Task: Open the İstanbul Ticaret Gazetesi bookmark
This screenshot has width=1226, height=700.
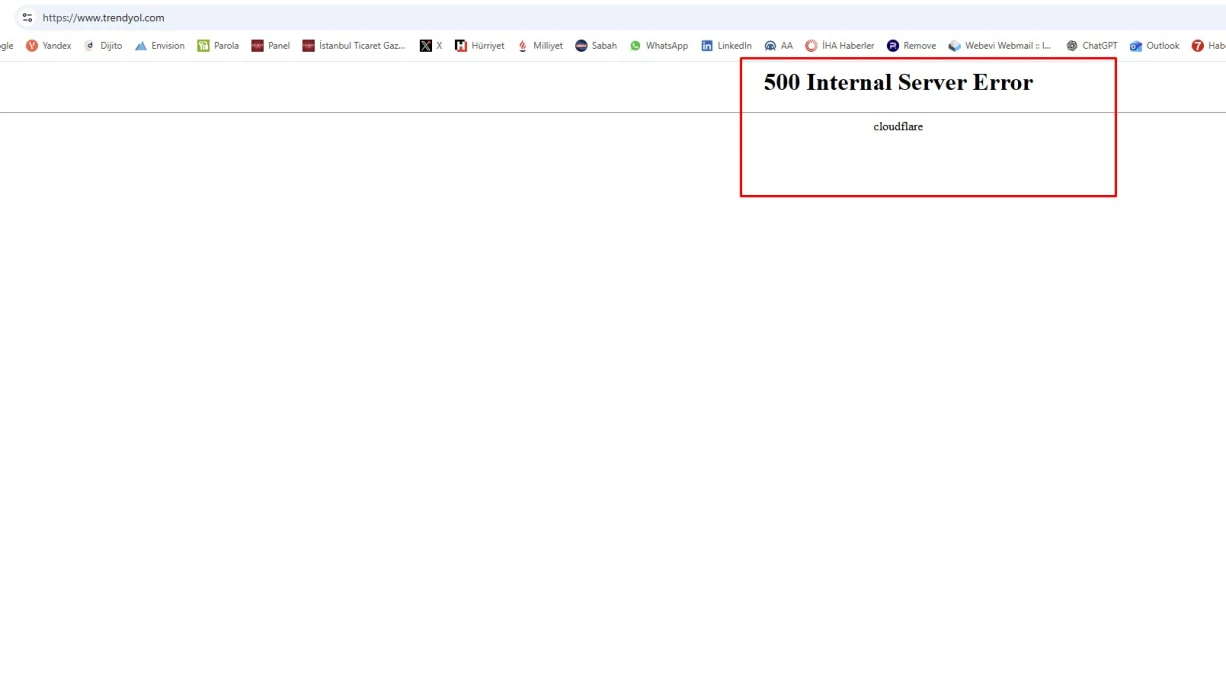Action: pyautogui.click(x=354, y=46)
